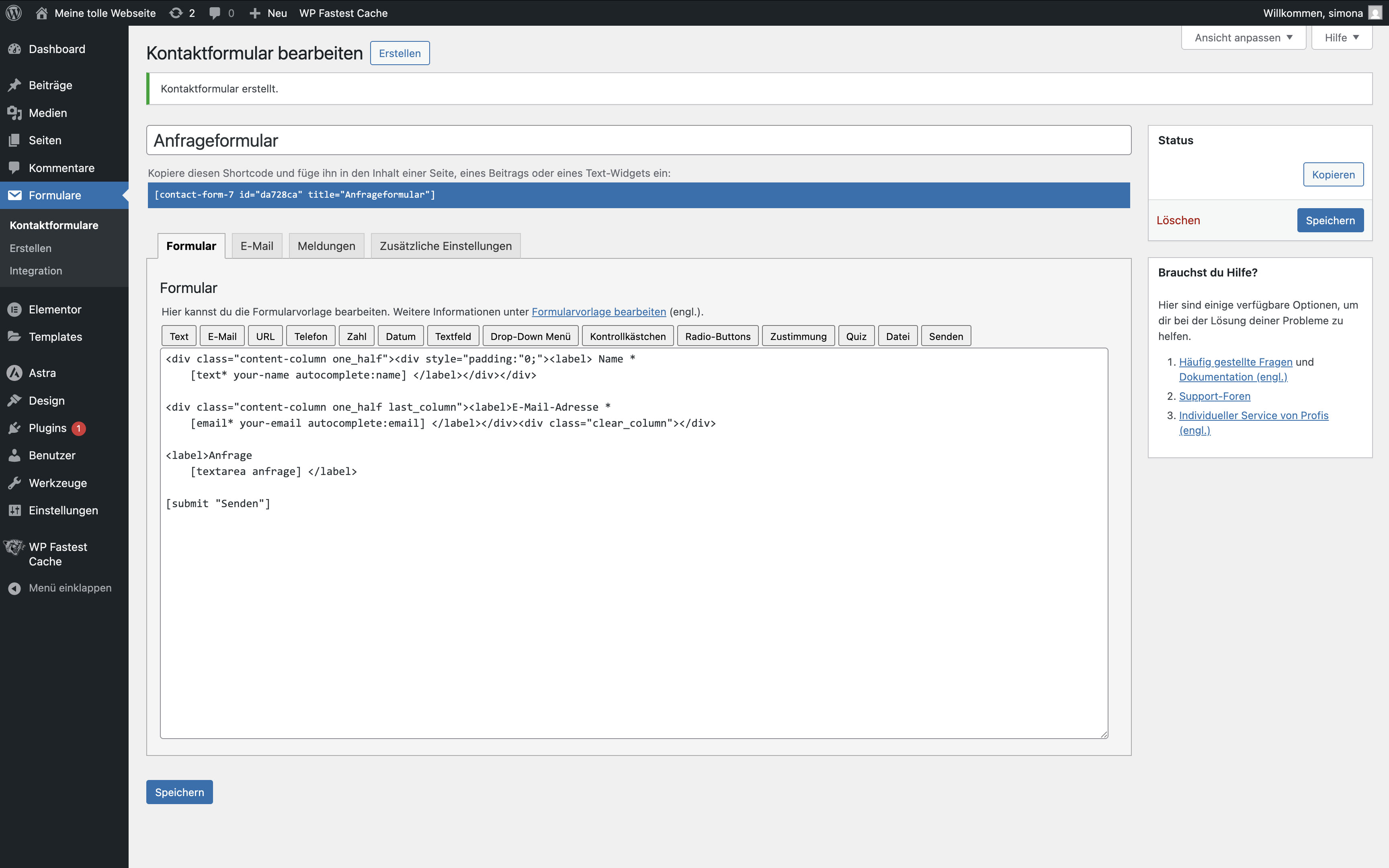Collapse the menu via Menü einklappen
Viewport: 1389px width, 868px height.
[x=70, y=588]
